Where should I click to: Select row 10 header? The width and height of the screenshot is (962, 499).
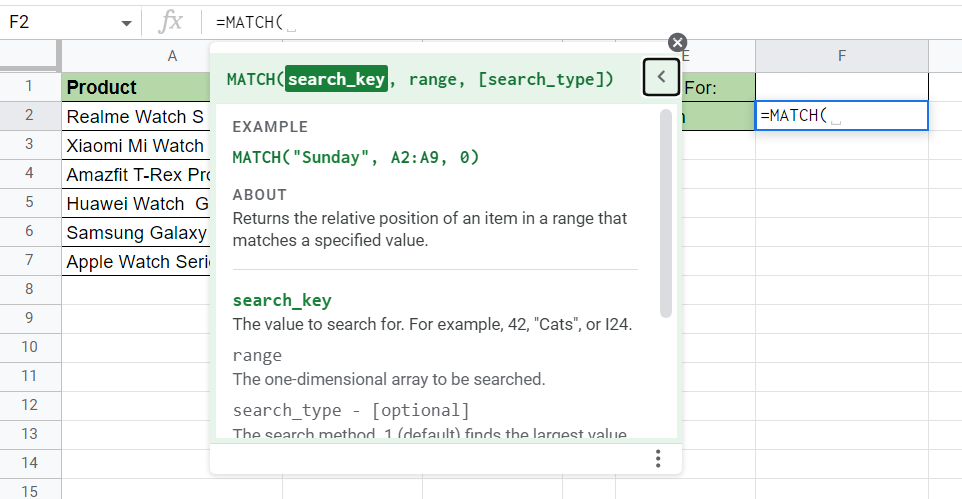29,347
